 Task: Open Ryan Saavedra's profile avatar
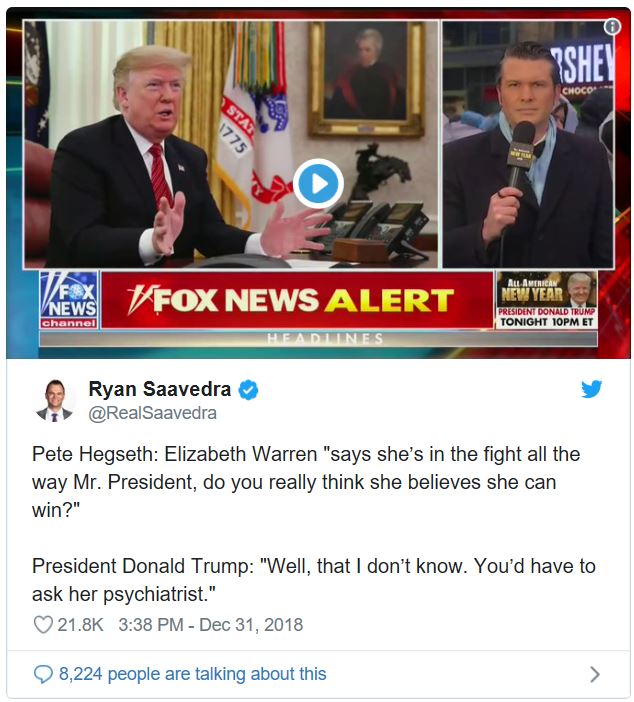click(55, 400)
